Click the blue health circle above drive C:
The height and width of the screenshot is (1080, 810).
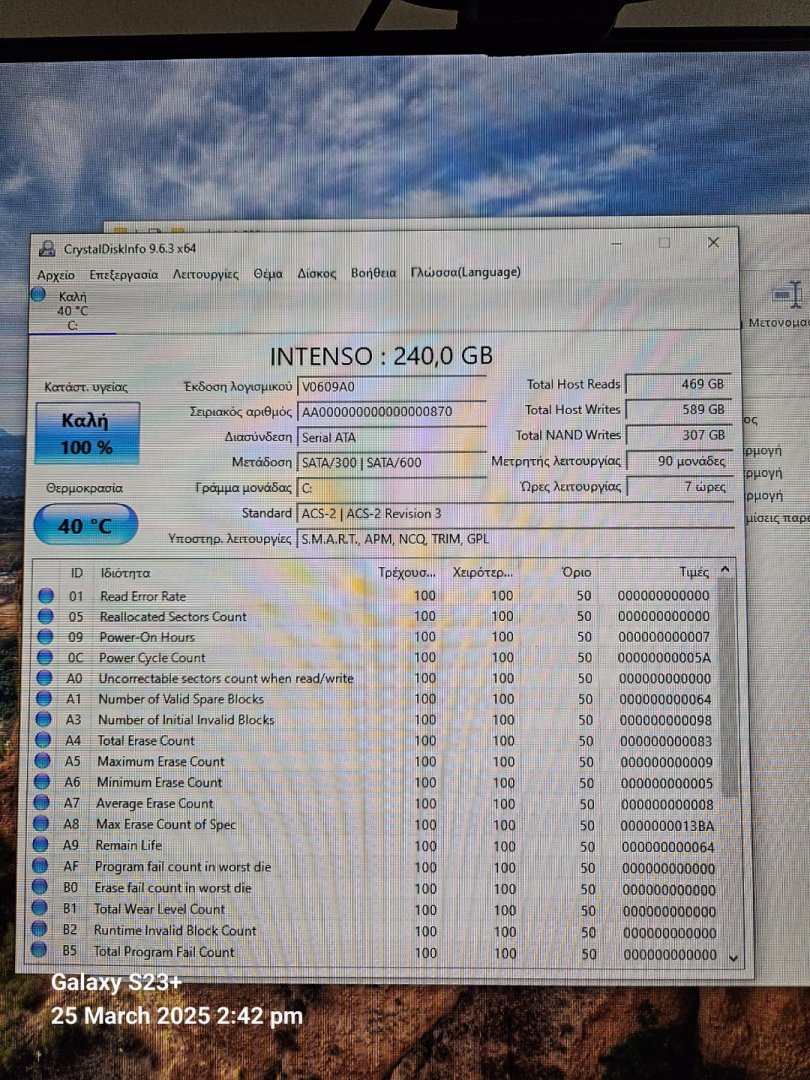[39, 295]
